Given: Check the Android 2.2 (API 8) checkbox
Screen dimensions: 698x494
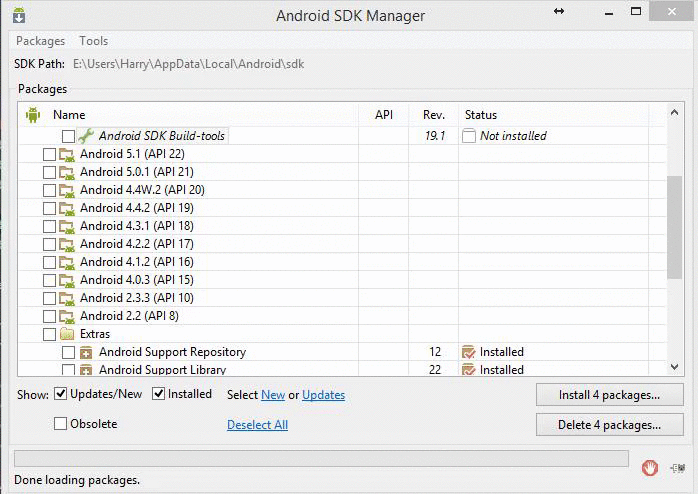Looking at the screenshot, I should point(49,316).
